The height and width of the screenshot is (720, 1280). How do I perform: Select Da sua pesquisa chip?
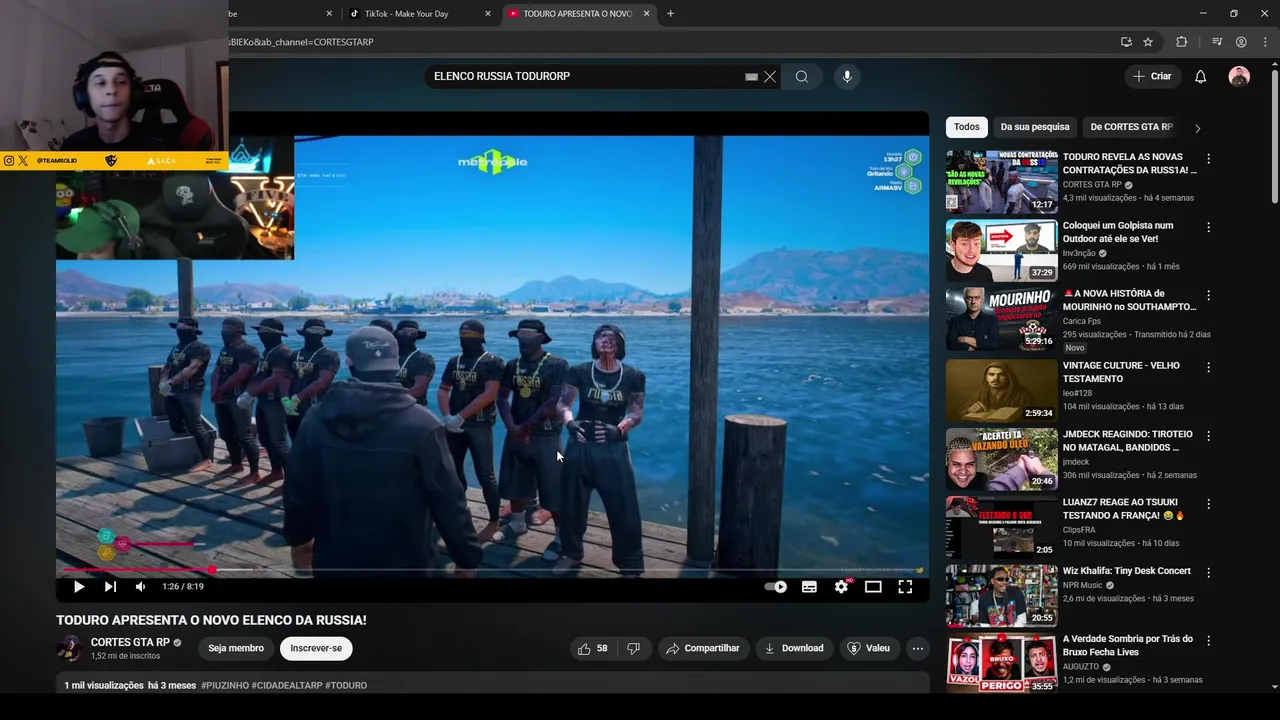pyautogui.click(x=1034, y=127)
